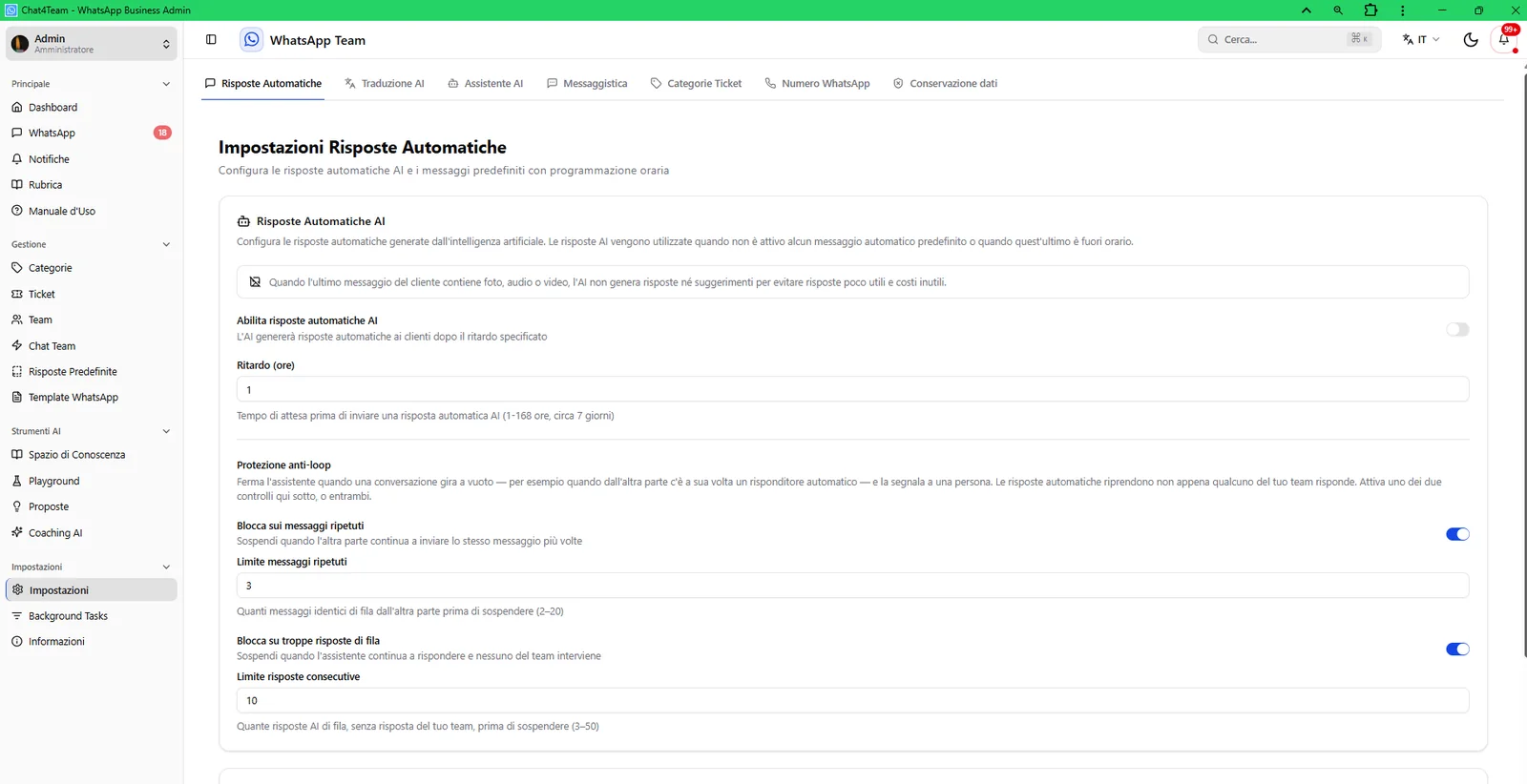The width and height of the screenshot is (1527, 784).
Task: Collapse the Principale sidebar section
Action: pyautogui.click(x=166, y=84)
